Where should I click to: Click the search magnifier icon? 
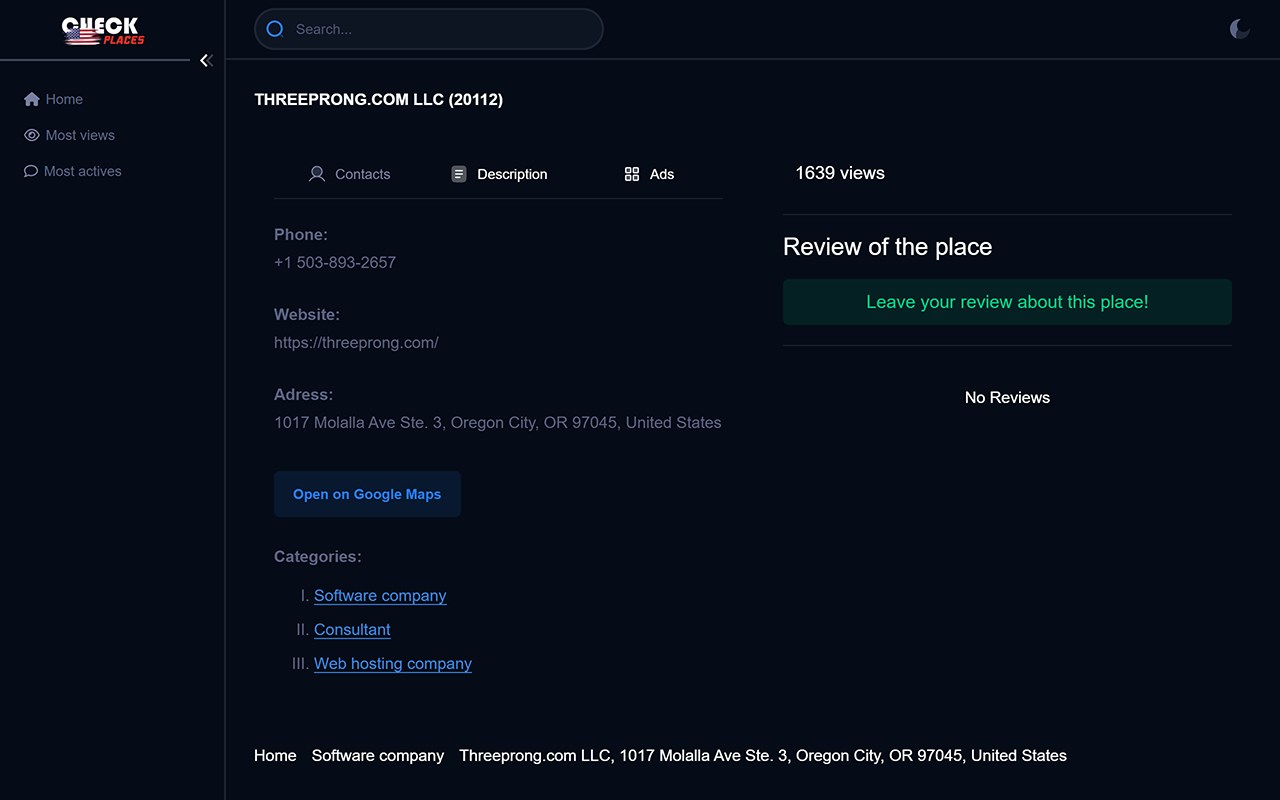tap(275, 29)
